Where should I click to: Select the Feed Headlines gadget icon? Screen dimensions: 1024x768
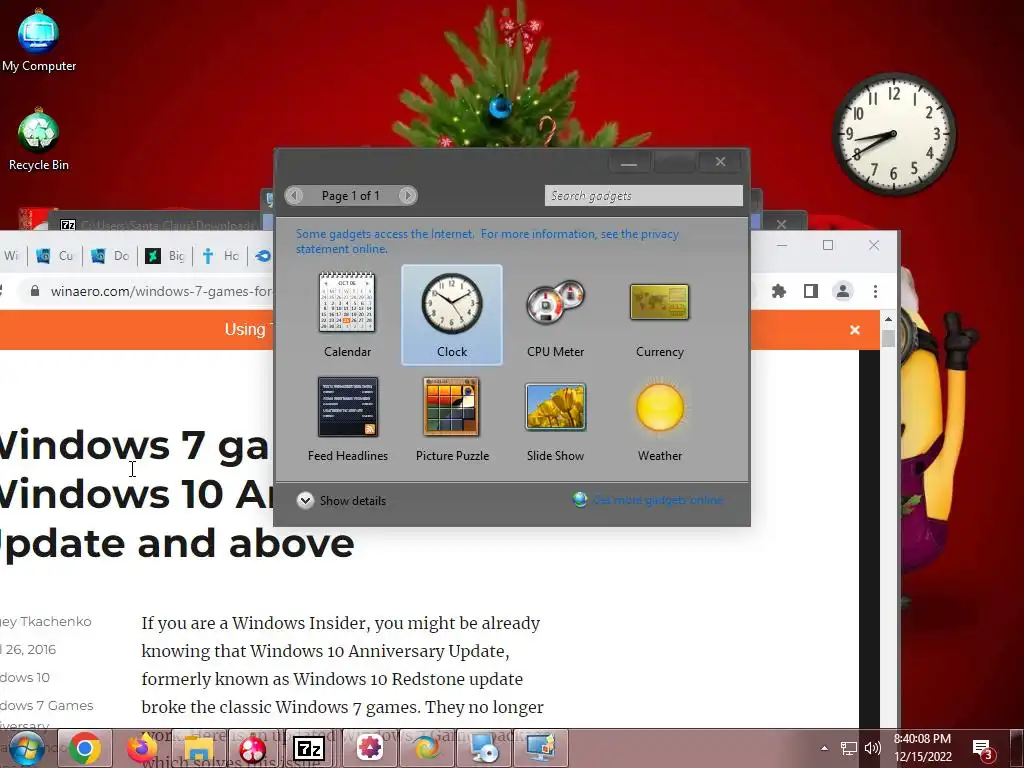pyautogui.click(x=348, y=406)
